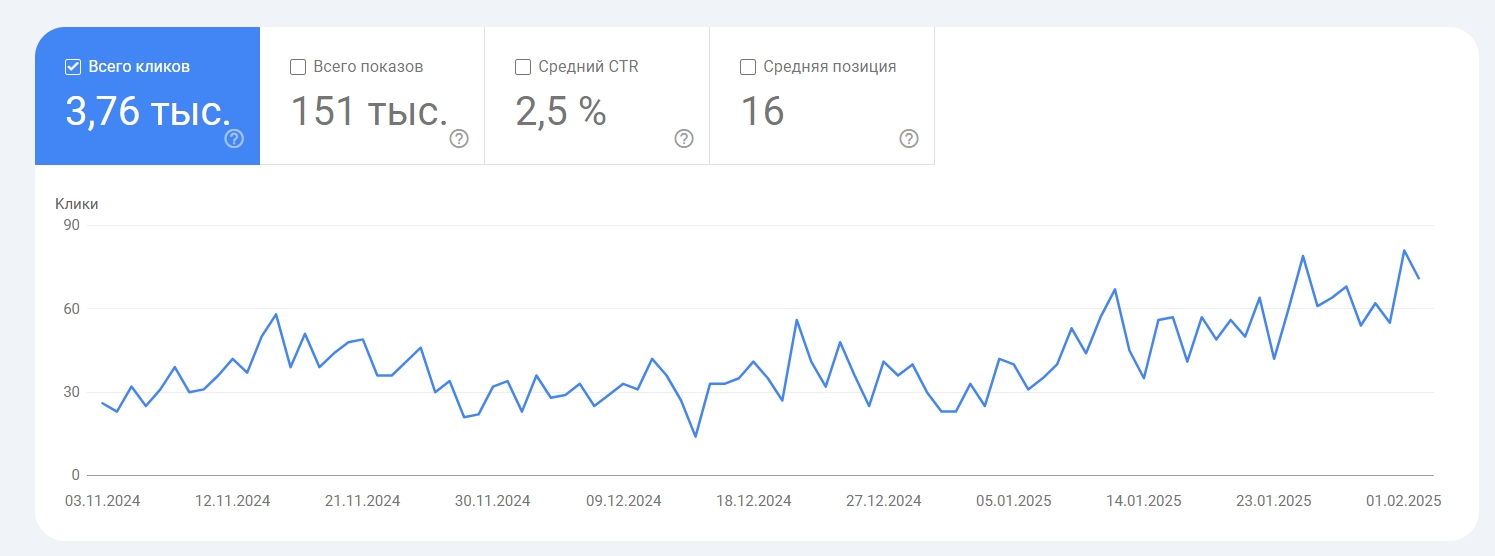Click the Клики axis label
The image size is (1495, 556).
click(77, 204)
